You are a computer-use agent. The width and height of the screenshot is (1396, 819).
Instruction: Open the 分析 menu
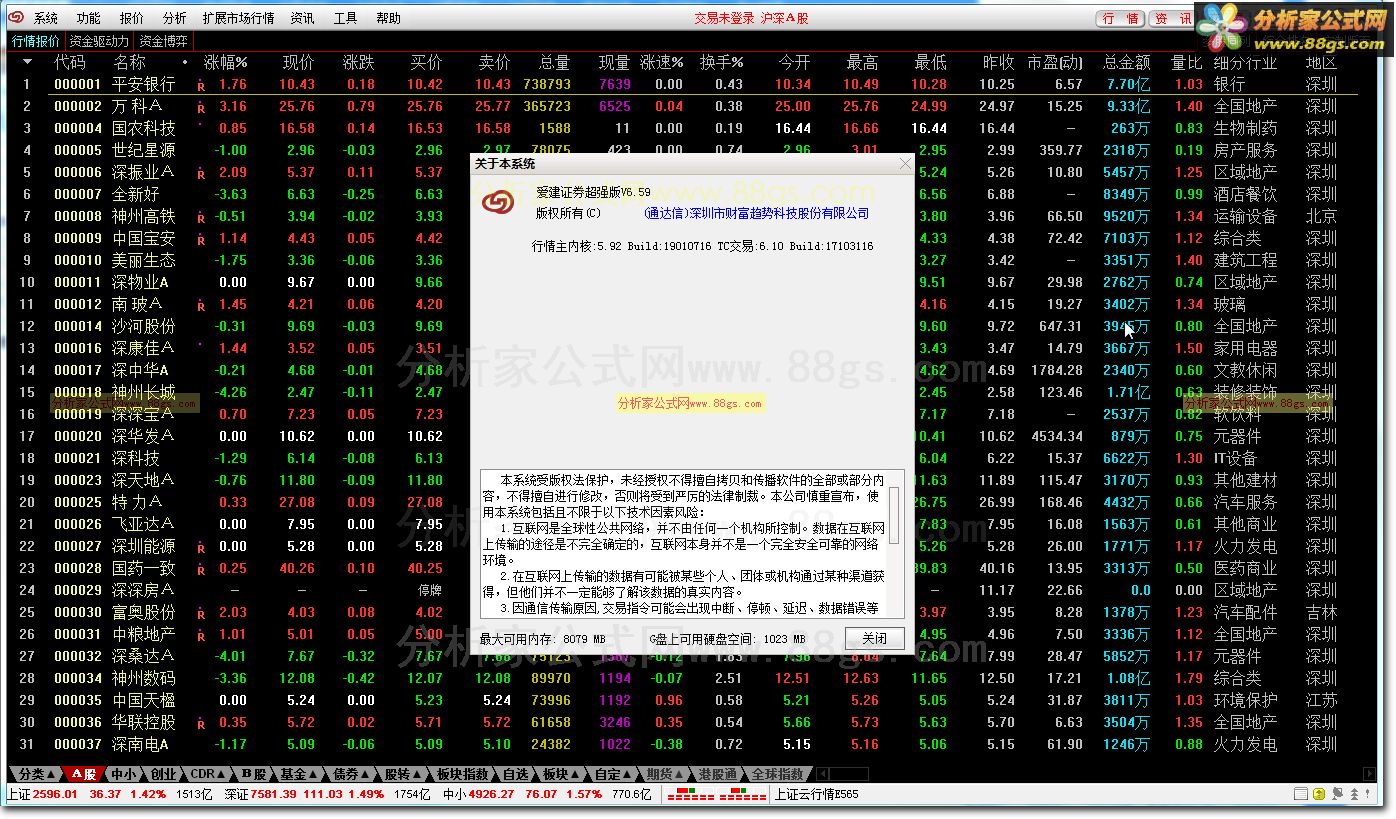tap(174, 18)
